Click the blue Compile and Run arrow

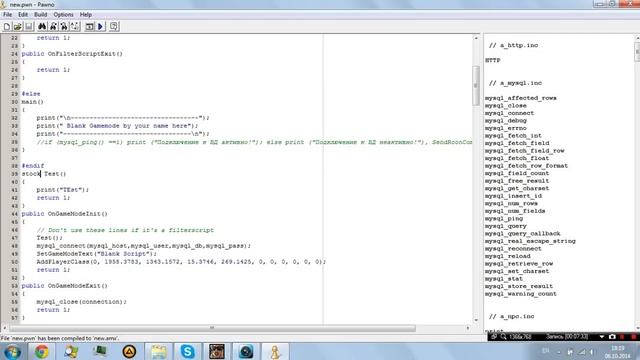100,27
